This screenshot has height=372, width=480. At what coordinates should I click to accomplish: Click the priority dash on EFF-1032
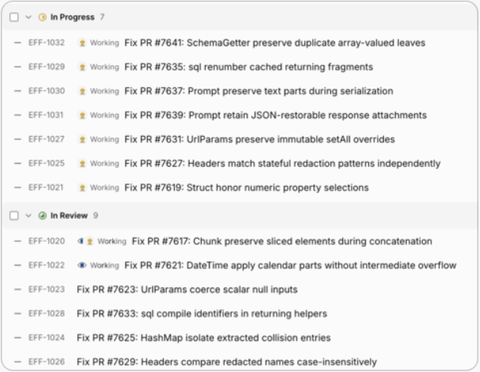[x=18, y=43]
